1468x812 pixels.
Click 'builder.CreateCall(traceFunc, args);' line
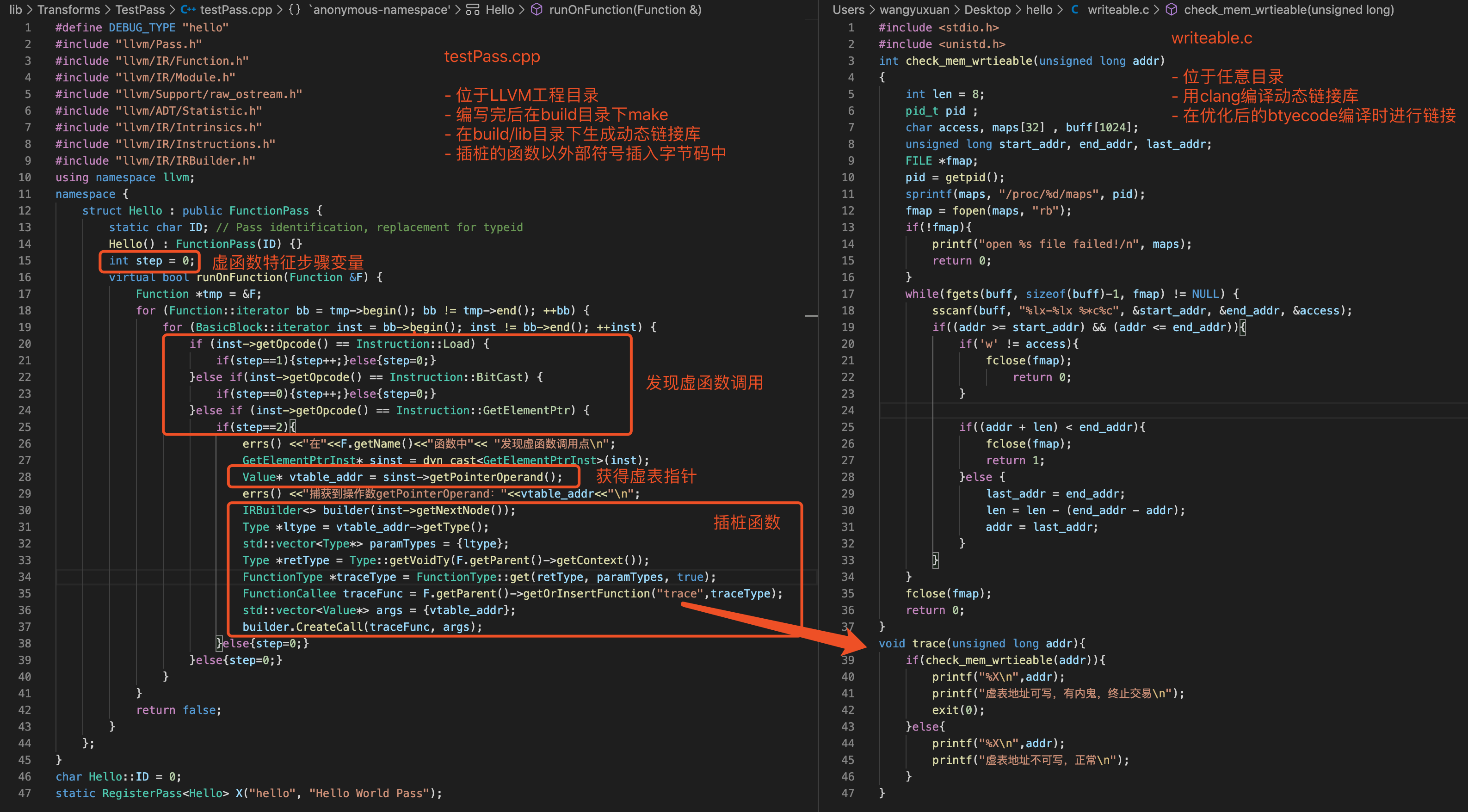coord(362,627)
